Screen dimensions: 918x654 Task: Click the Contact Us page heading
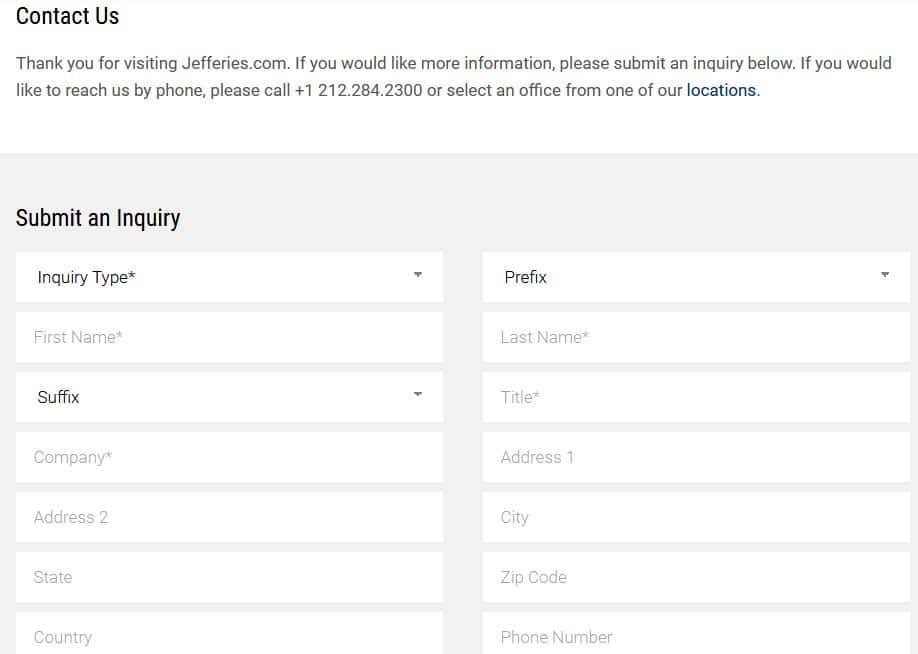(67, 16)
